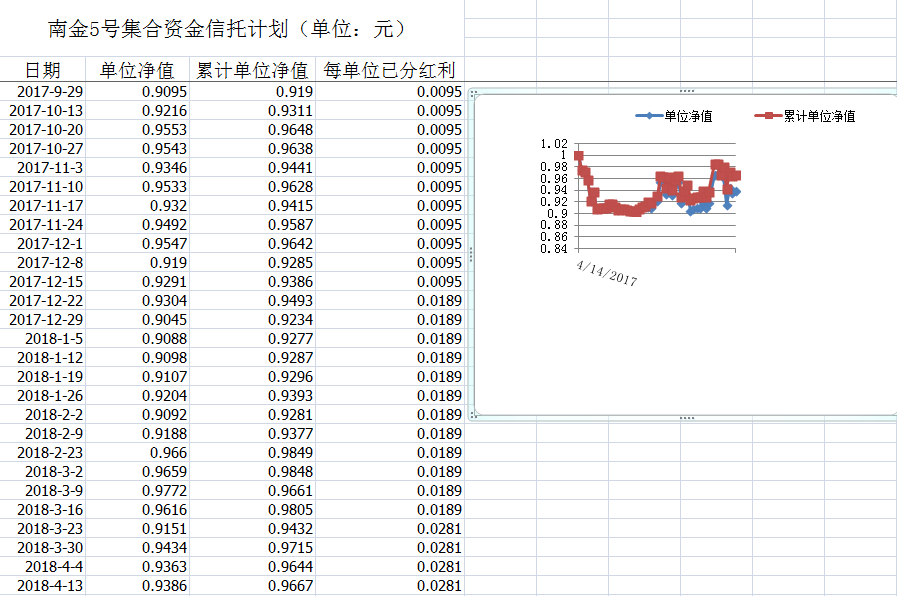This screenshot has height=596, width=897.
Task: Click the blue 单位净值 legend entry in the chart
Action: click(675, 116)
